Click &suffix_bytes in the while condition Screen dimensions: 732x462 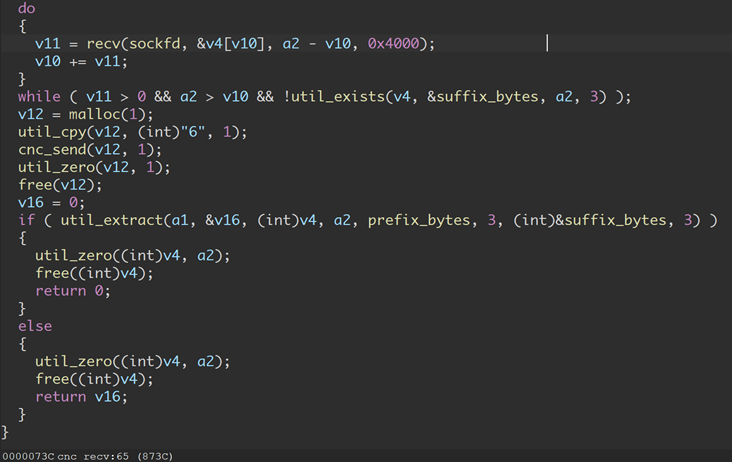483,97
